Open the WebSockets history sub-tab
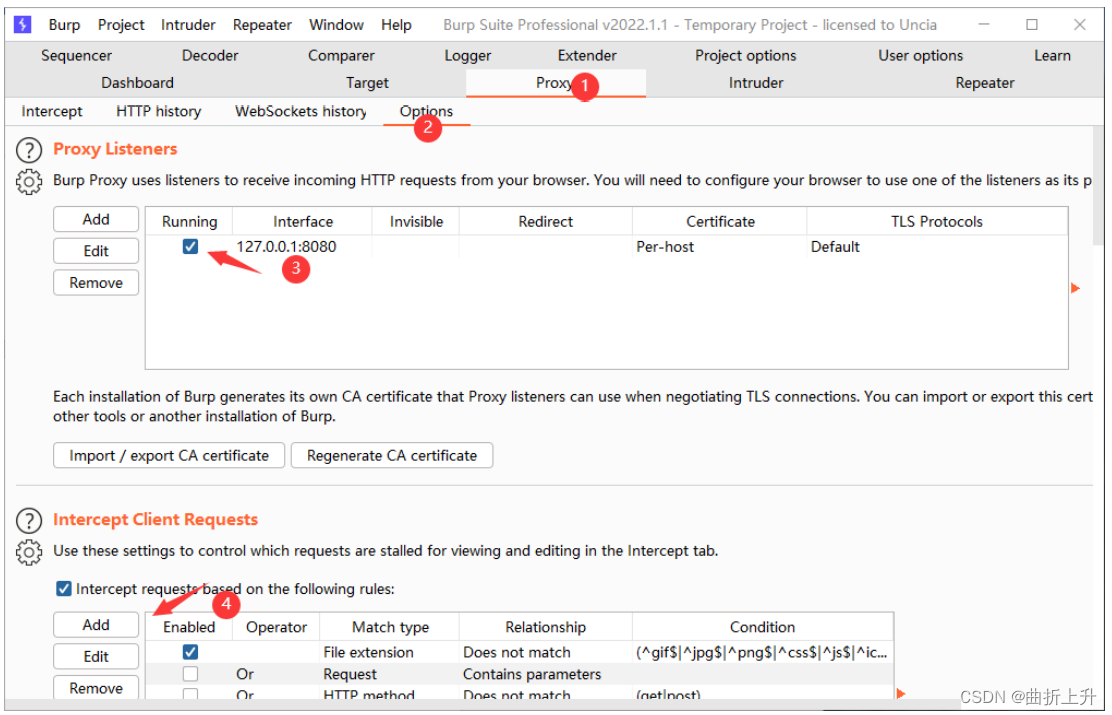Screen dimensions: 1112x715 pyautogui.click(x=301, y=111)
